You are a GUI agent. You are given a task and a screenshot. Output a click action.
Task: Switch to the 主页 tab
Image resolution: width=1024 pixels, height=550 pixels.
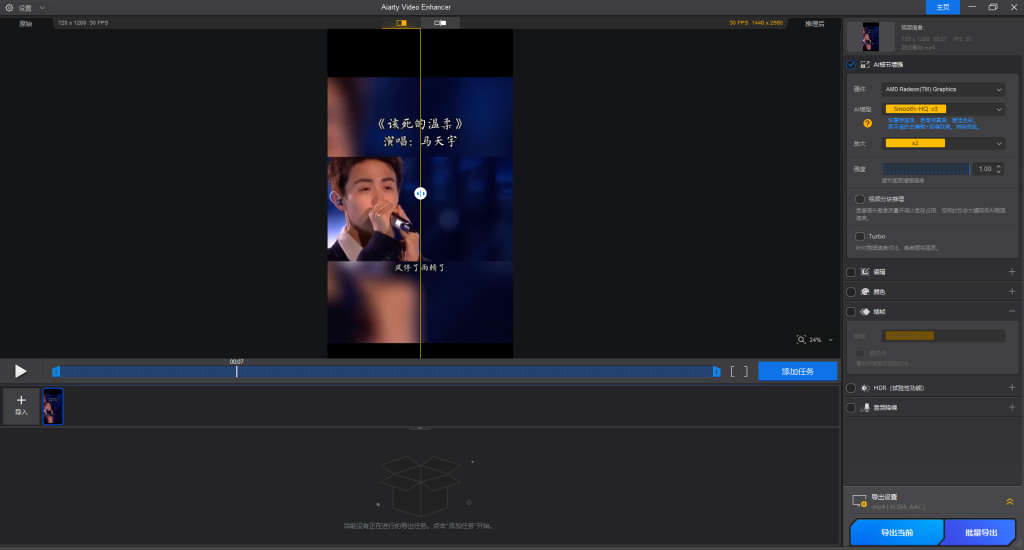point(942,7)
